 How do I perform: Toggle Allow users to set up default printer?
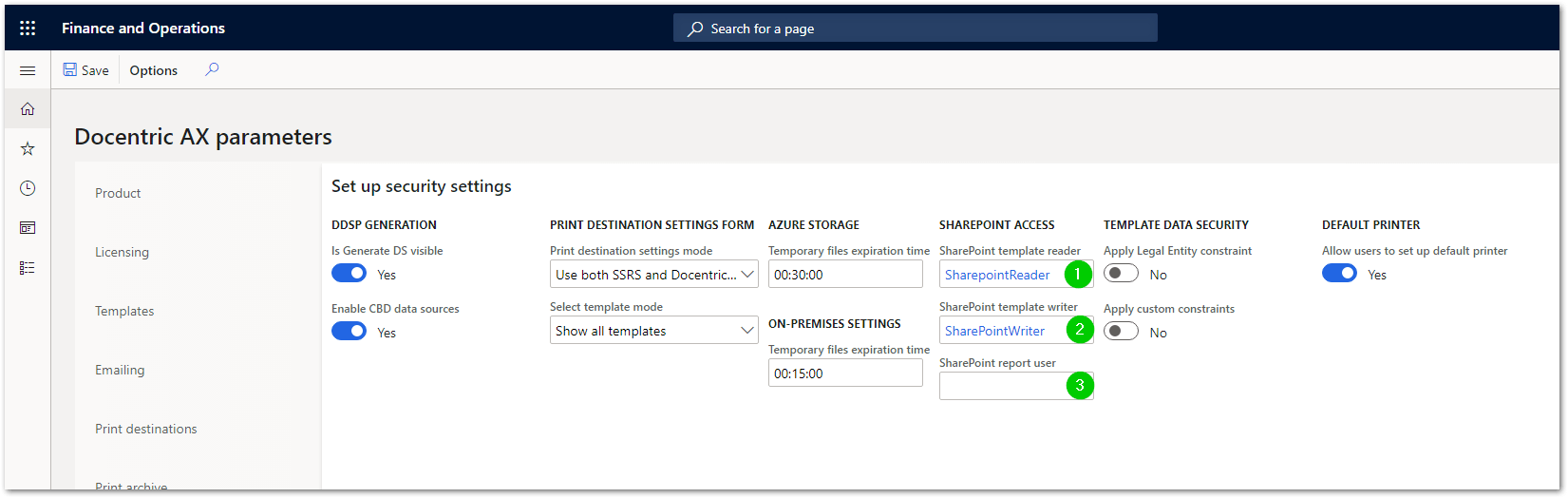pos(1340,274)
